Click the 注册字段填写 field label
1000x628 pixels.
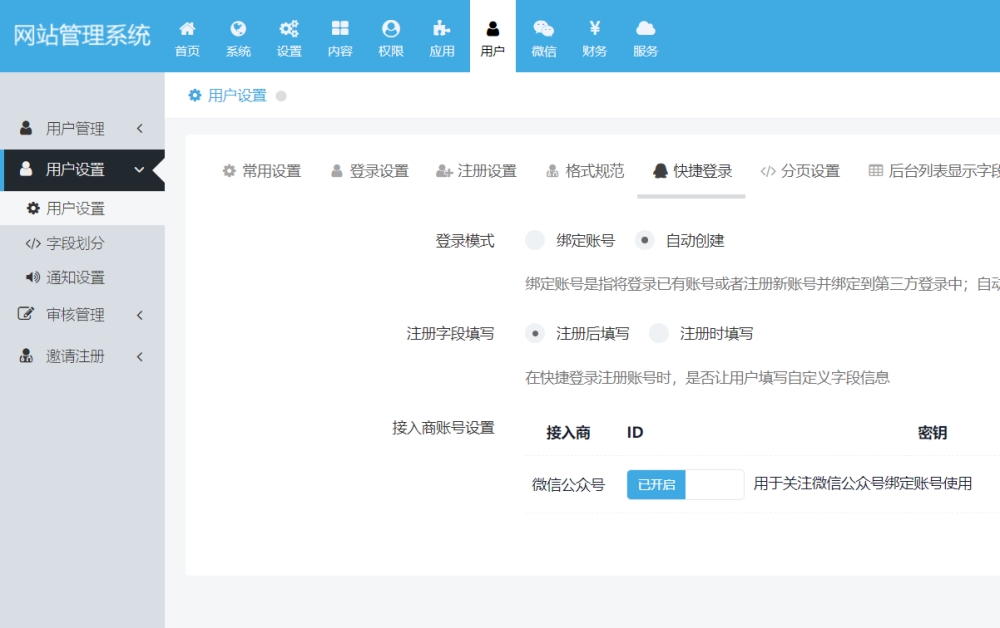point(450,333)
